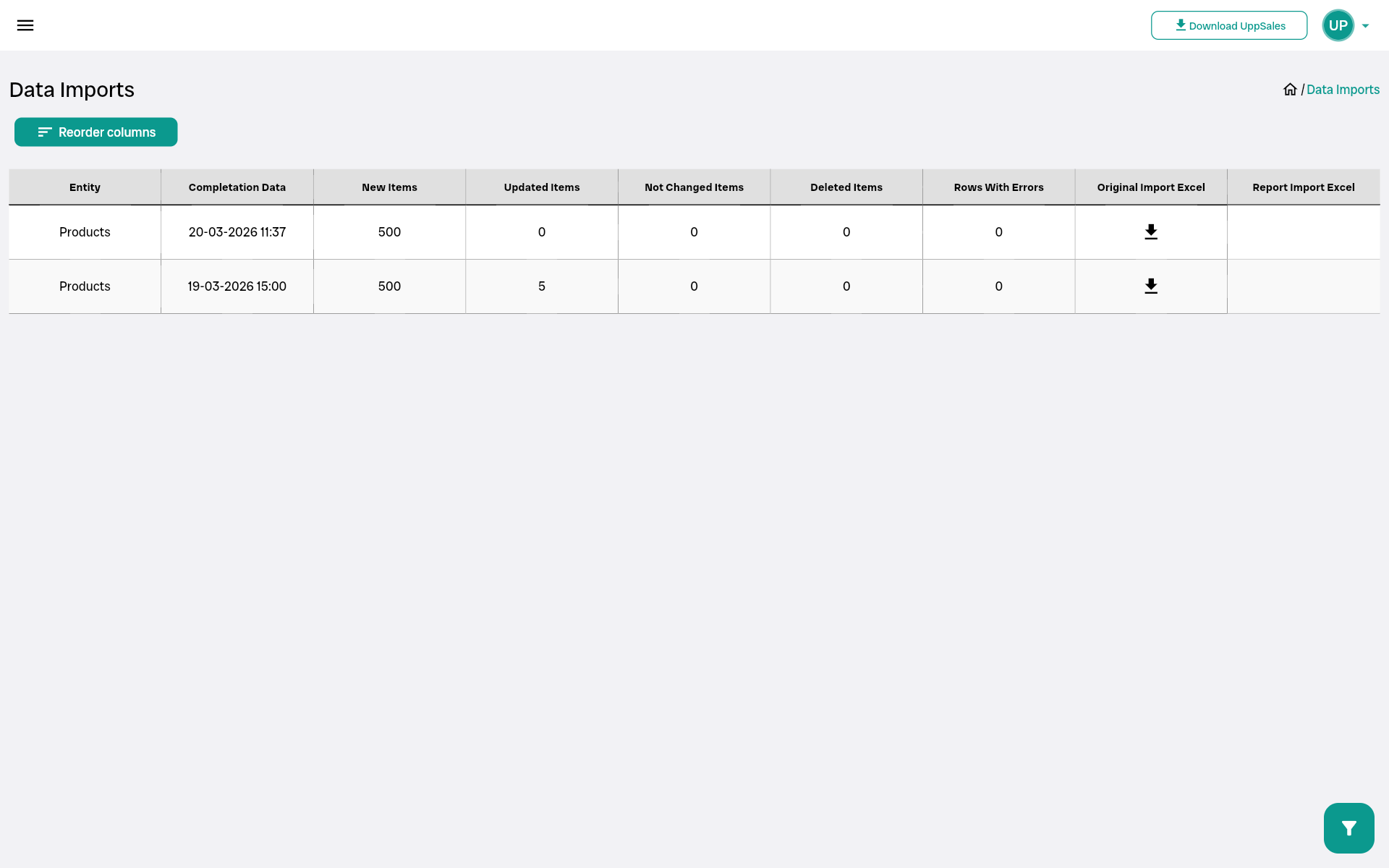The height and width of the screenshot is (868, 1389).
Task: Open the hamburger navigation menu
Action: 25,25
